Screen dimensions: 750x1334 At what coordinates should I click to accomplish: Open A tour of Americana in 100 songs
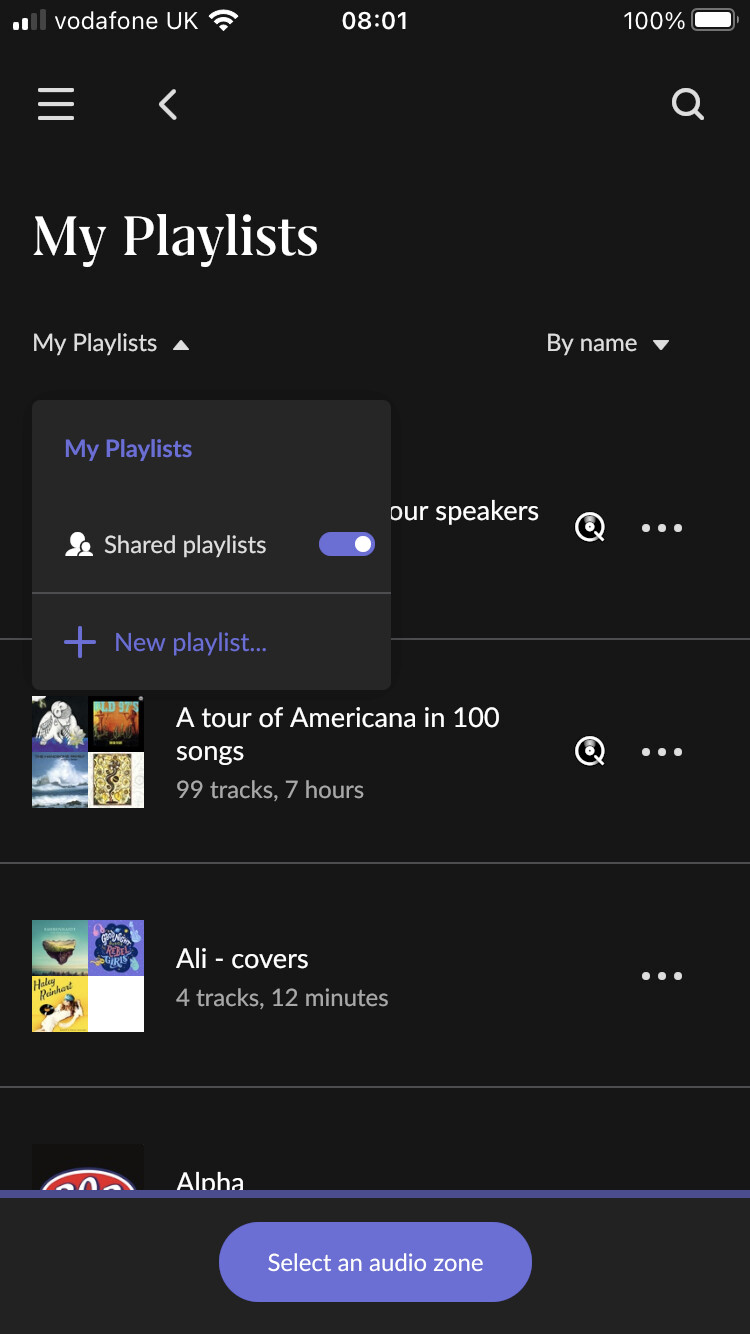pyautogui.click(x=337, y=734)
